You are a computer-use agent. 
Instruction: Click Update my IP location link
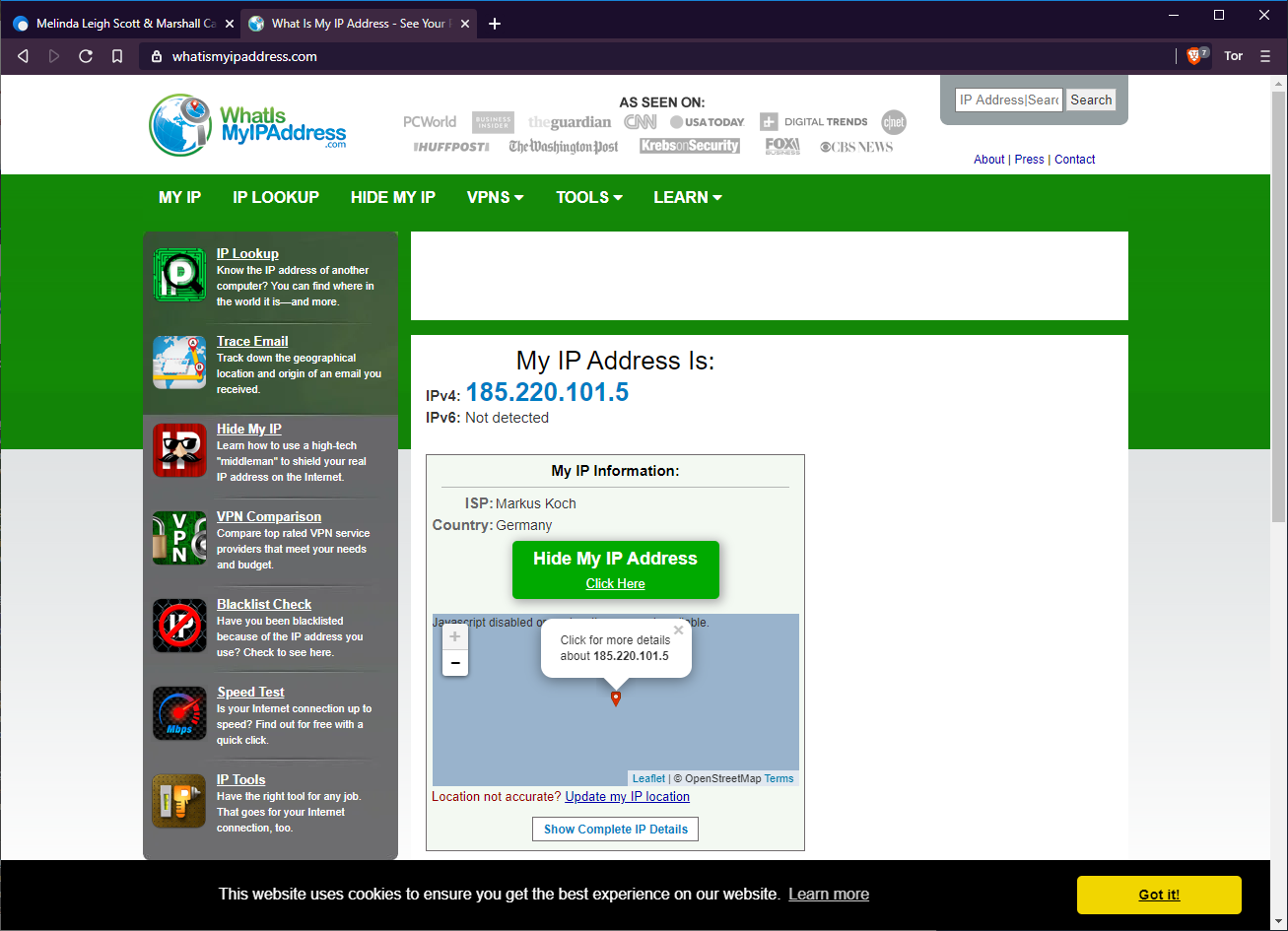[628, 796]
